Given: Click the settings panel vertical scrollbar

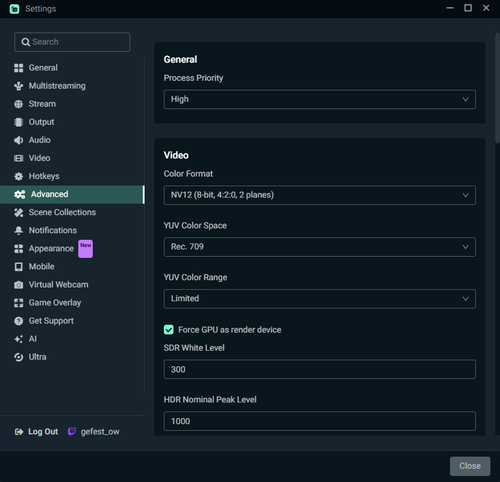Looking at the screenshot, I should pos(497,88).
